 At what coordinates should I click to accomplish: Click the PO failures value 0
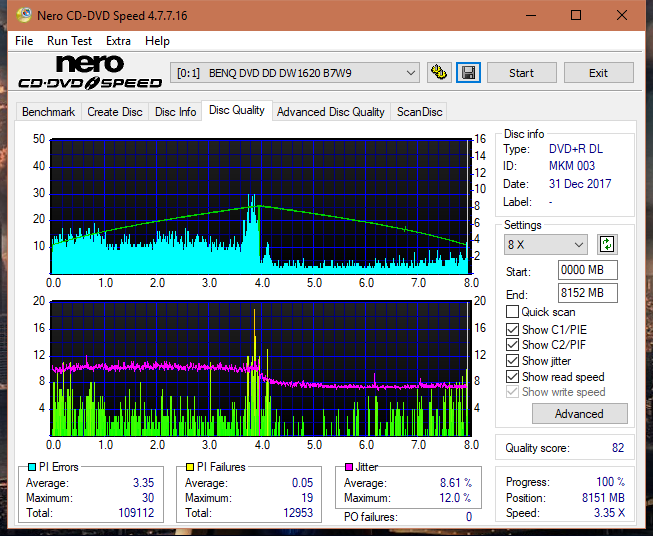469,517
